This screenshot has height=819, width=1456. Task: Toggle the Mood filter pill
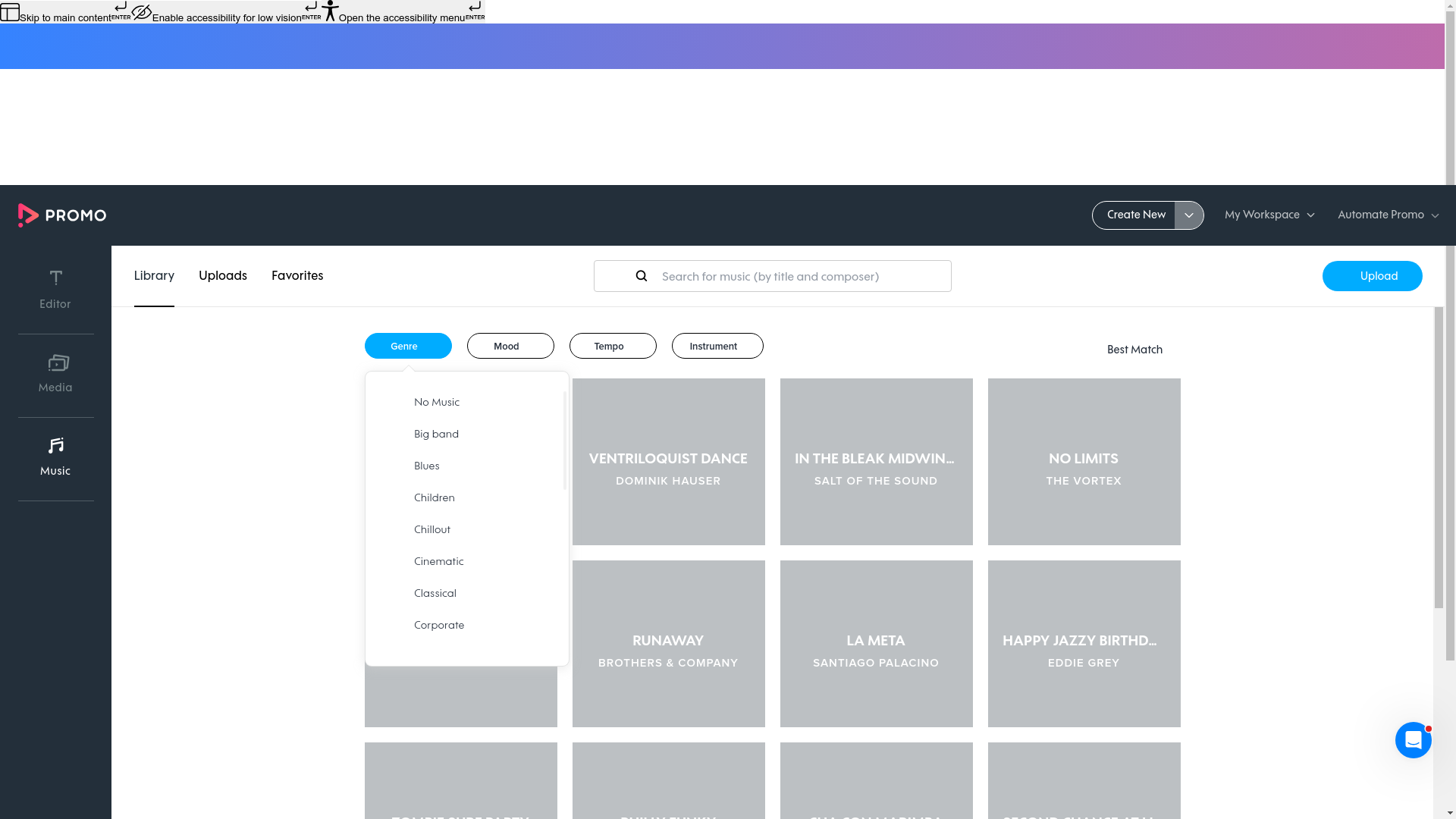pos(510,345)
